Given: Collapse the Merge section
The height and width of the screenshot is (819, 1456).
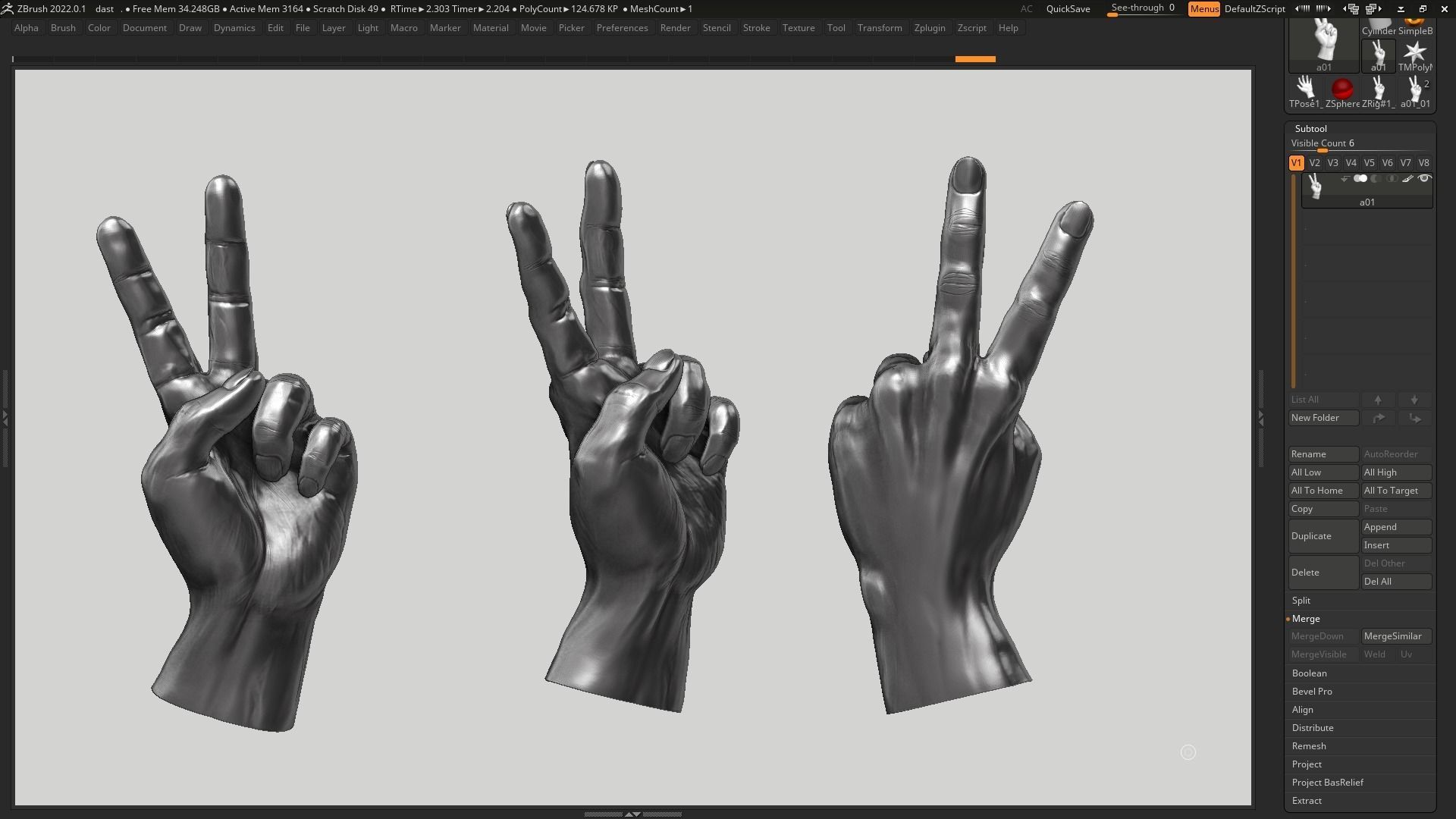Looking at the screenshot, I should pyautogui.click(x=1306, y=619).
